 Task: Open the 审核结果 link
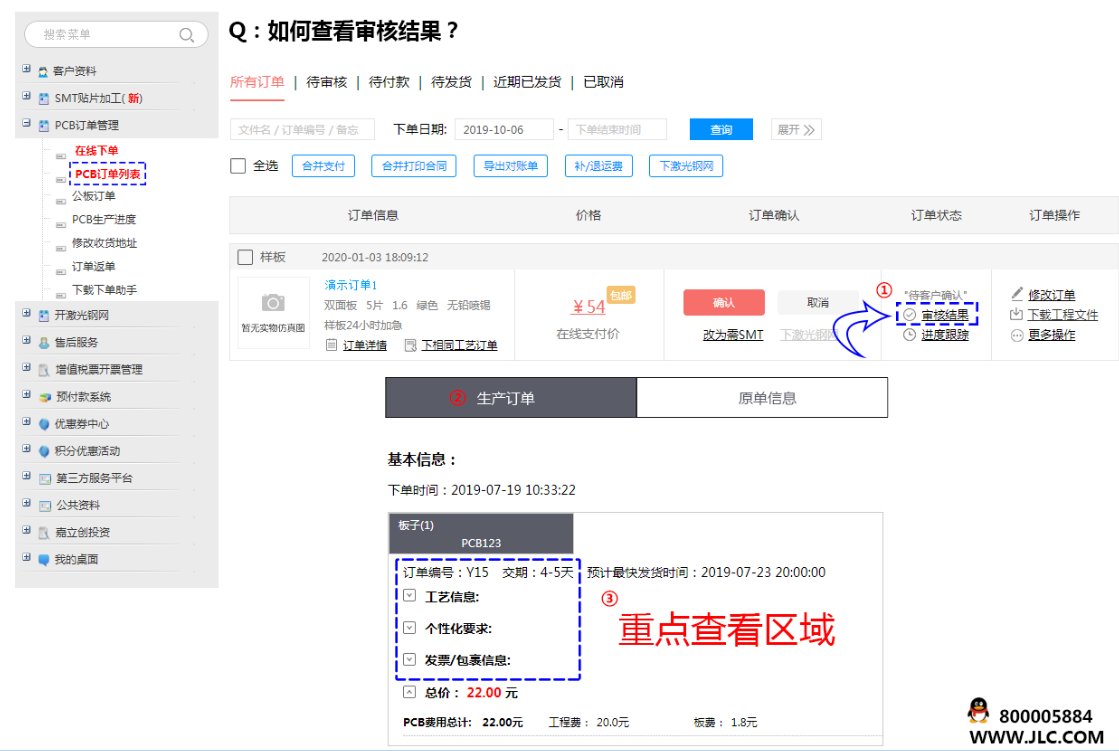(x=944, y=314)
